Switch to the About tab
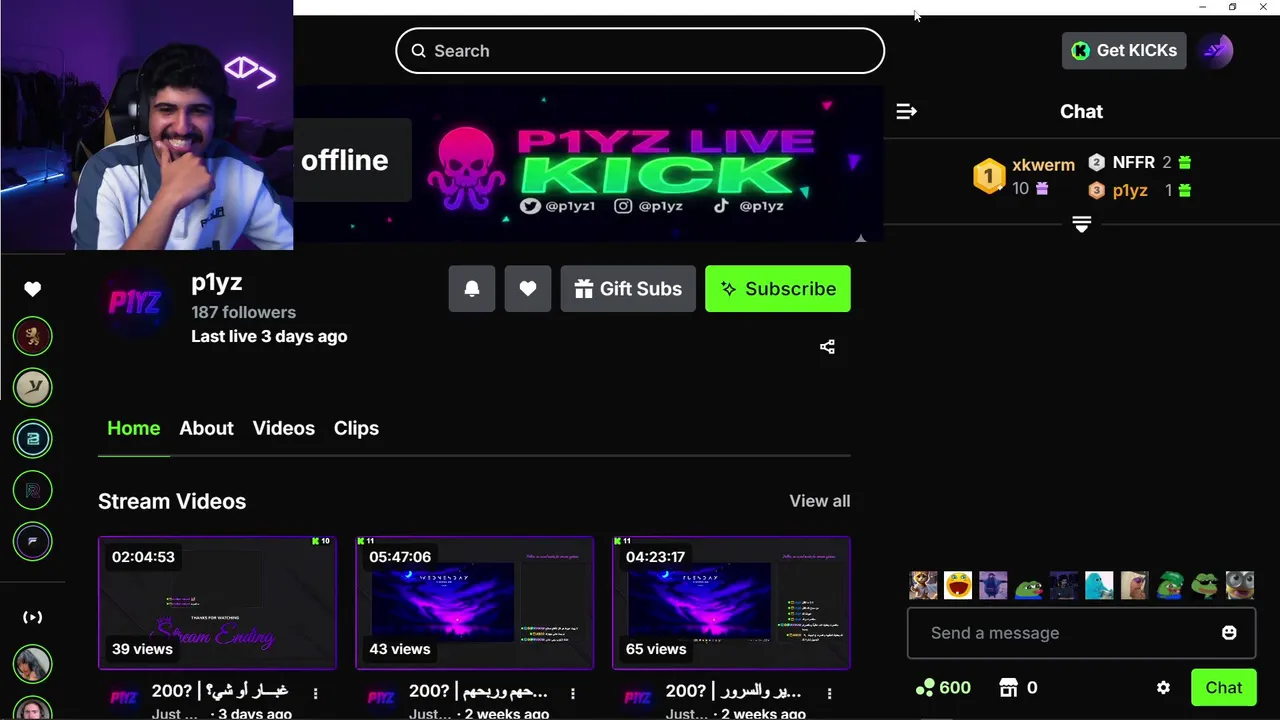The width and height of the screenshot is (1280, 720). 206,428
